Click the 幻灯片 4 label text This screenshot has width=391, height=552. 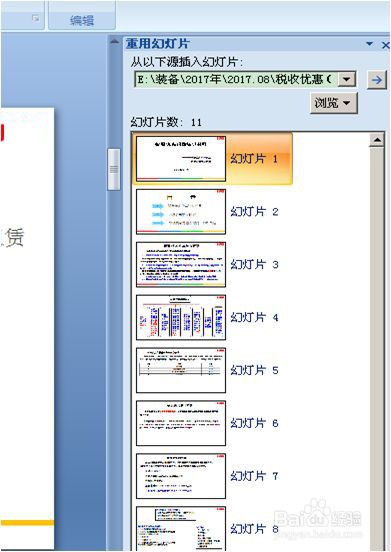click(x=254, y=317)
